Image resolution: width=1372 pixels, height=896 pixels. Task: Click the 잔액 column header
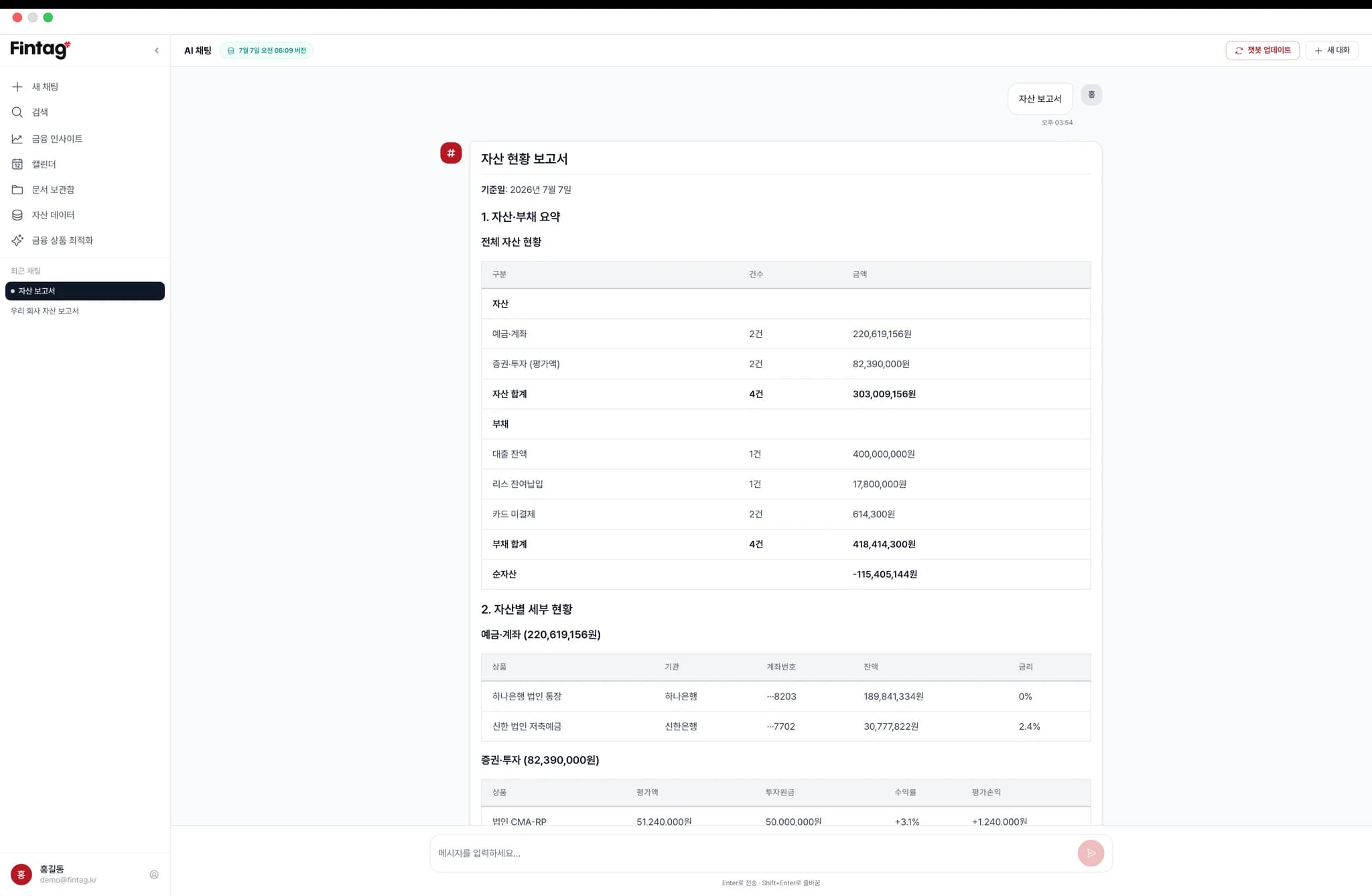pyautogui.click(x=871, y=667)
